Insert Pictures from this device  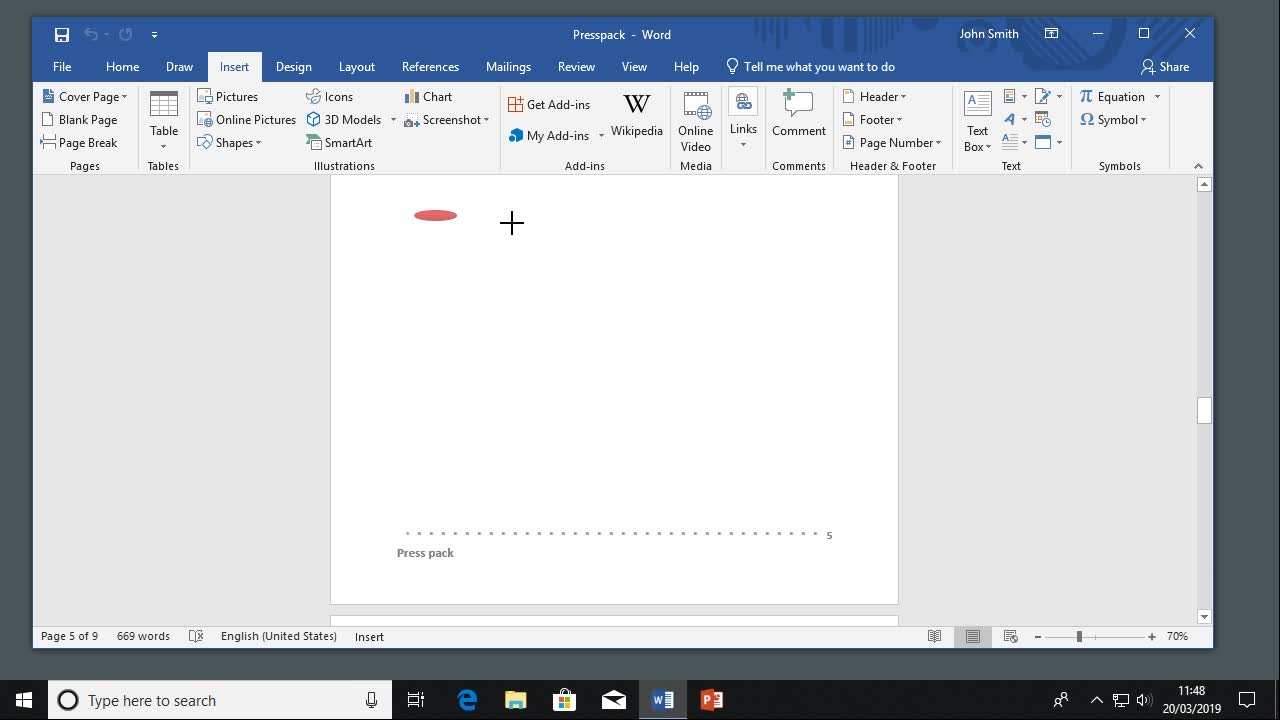click(x=228, y=97)
